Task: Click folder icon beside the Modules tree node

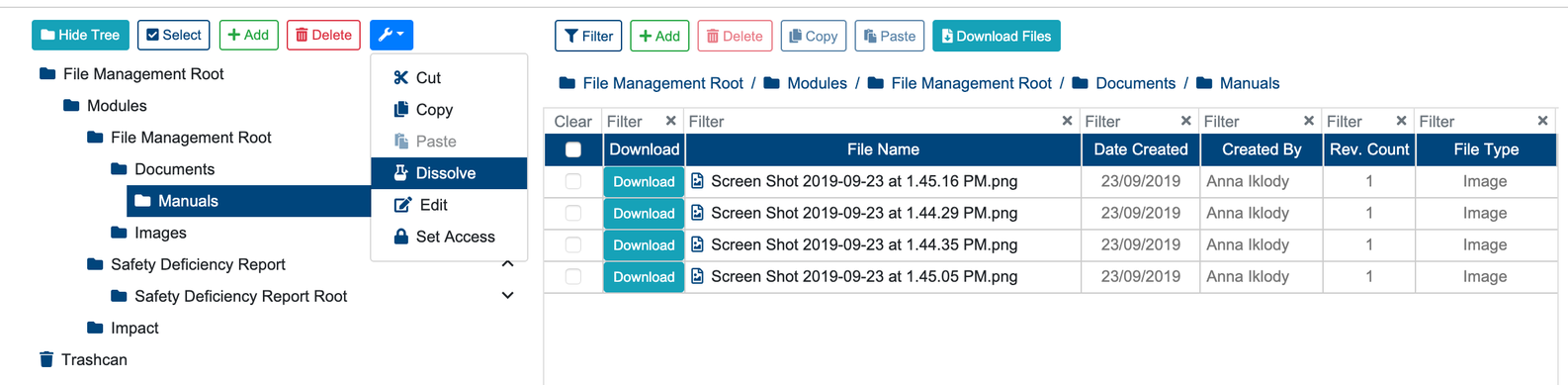Action: click(71, 105)
